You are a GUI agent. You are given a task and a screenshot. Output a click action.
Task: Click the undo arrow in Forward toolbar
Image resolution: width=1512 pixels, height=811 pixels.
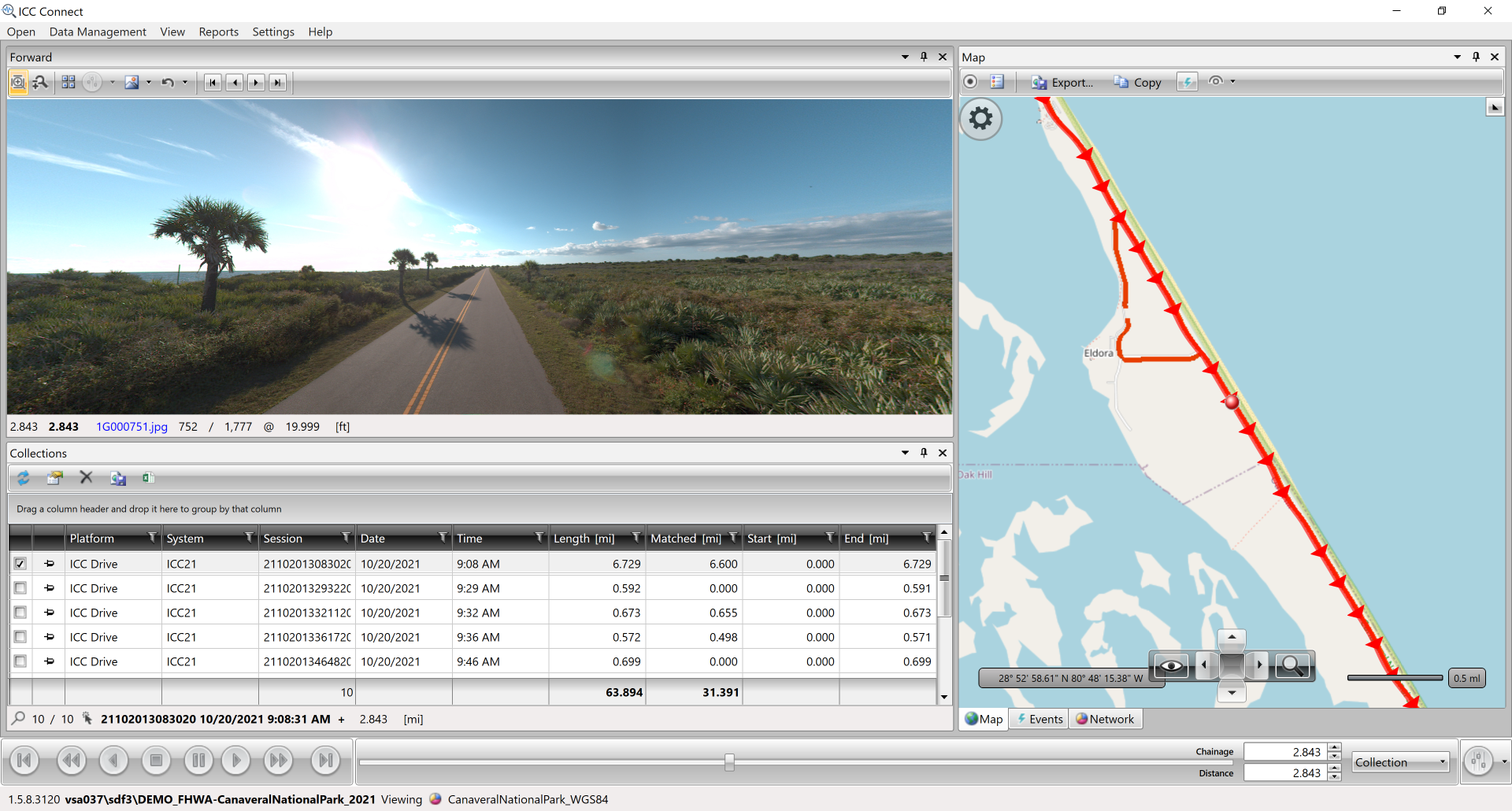[x=168, y=83]
